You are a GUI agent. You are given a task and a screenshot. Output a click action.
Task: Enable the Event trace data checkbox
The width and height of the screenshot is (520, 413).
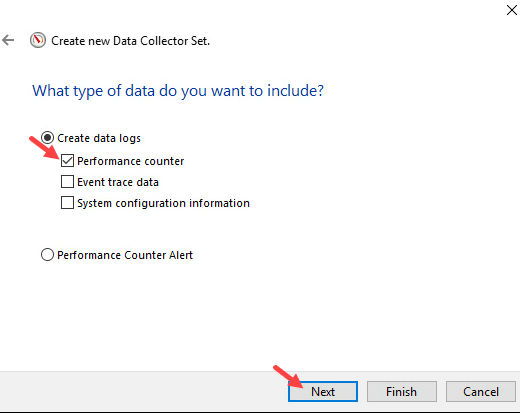pos(67,182)
